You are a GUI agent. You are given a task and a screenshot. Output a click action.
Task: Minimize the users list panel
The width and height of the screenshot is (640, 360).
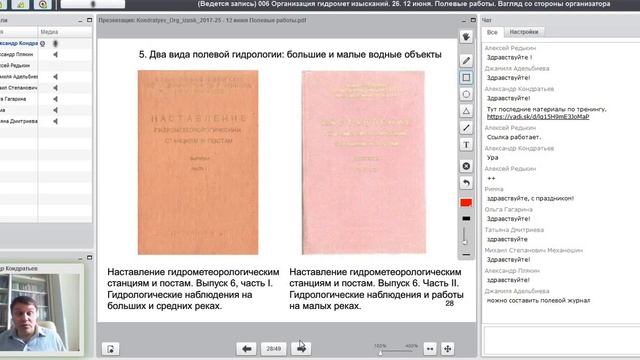tap(80, 20)
